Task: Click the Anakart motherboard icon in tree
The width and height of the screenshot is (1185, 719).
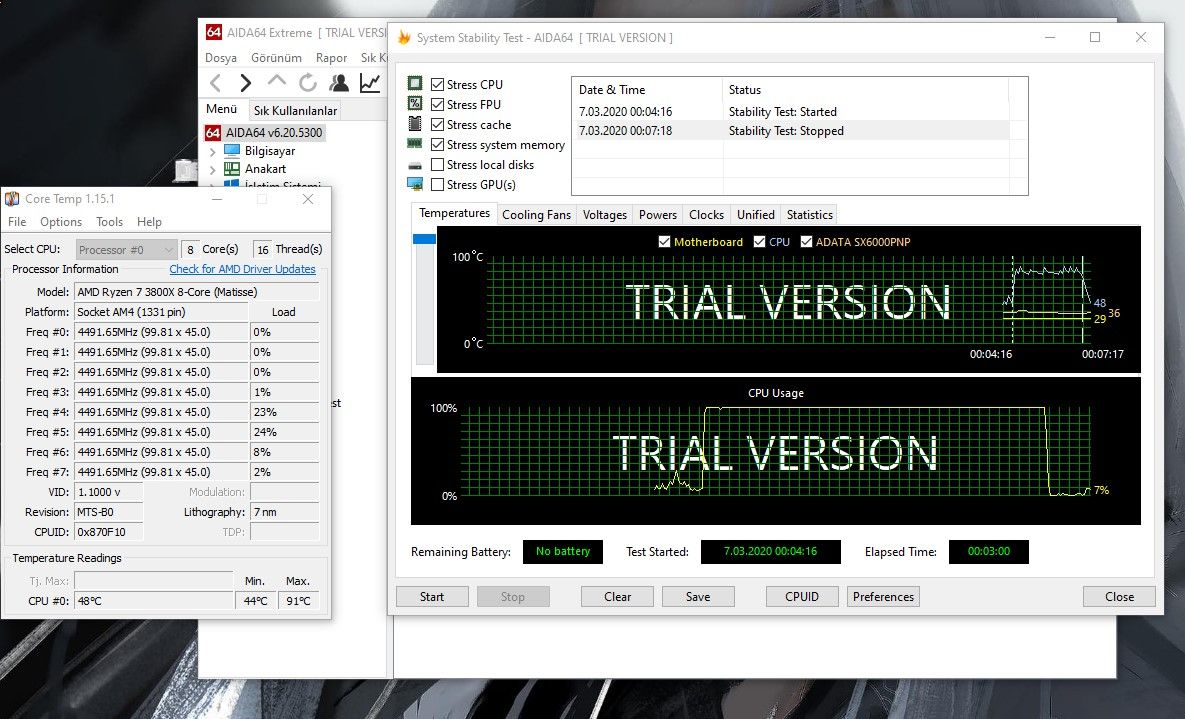Action: (232, 169)
